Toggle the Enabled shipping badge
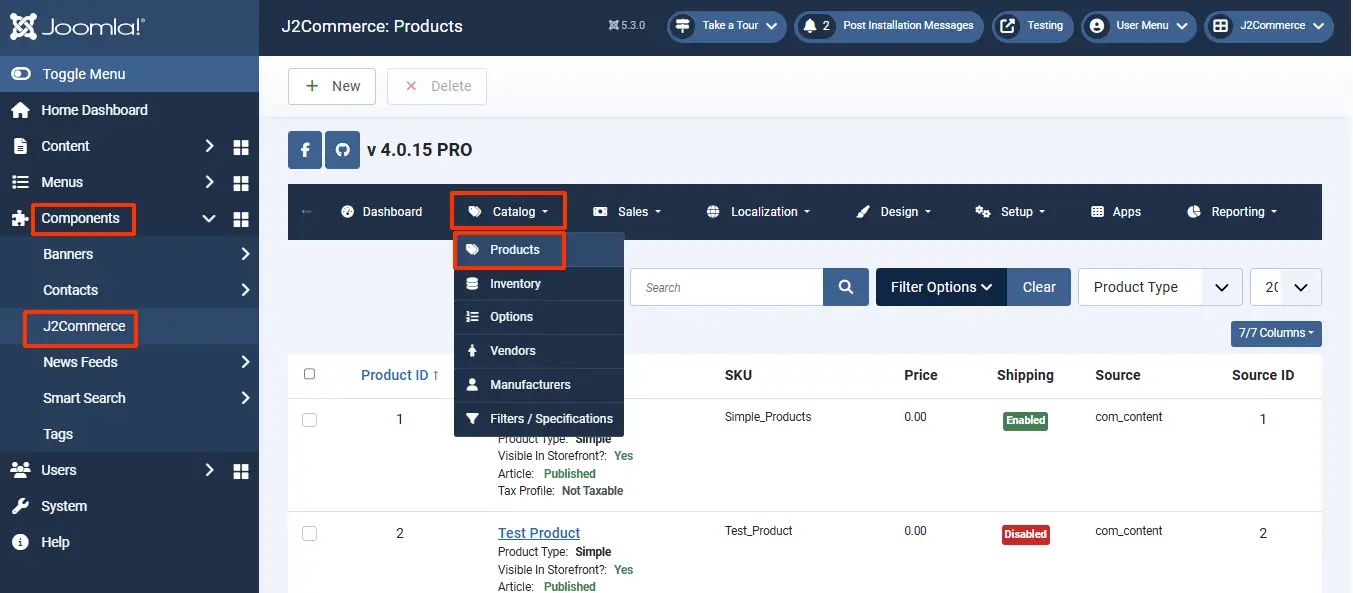This screenshot has width=1353, height=593. 1025,421
